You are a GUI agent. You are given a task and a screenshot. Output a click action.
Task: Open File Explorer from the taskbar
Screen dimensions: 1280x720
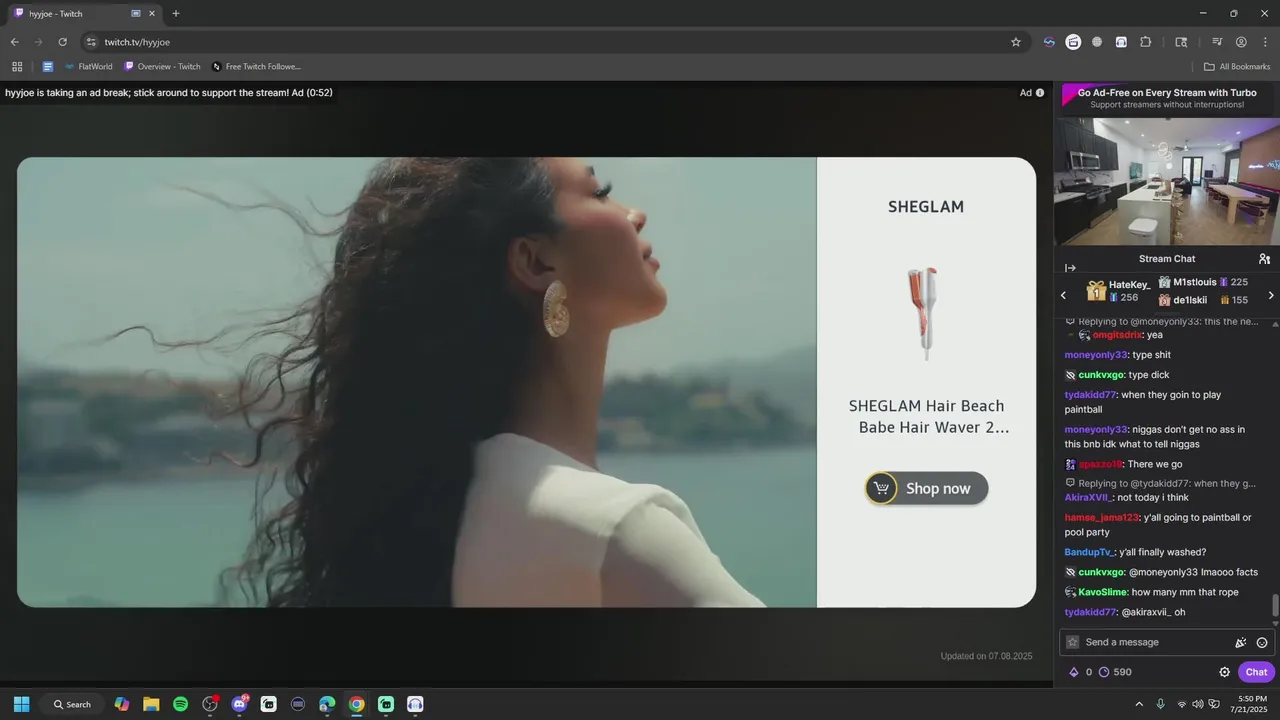point(151,704)
